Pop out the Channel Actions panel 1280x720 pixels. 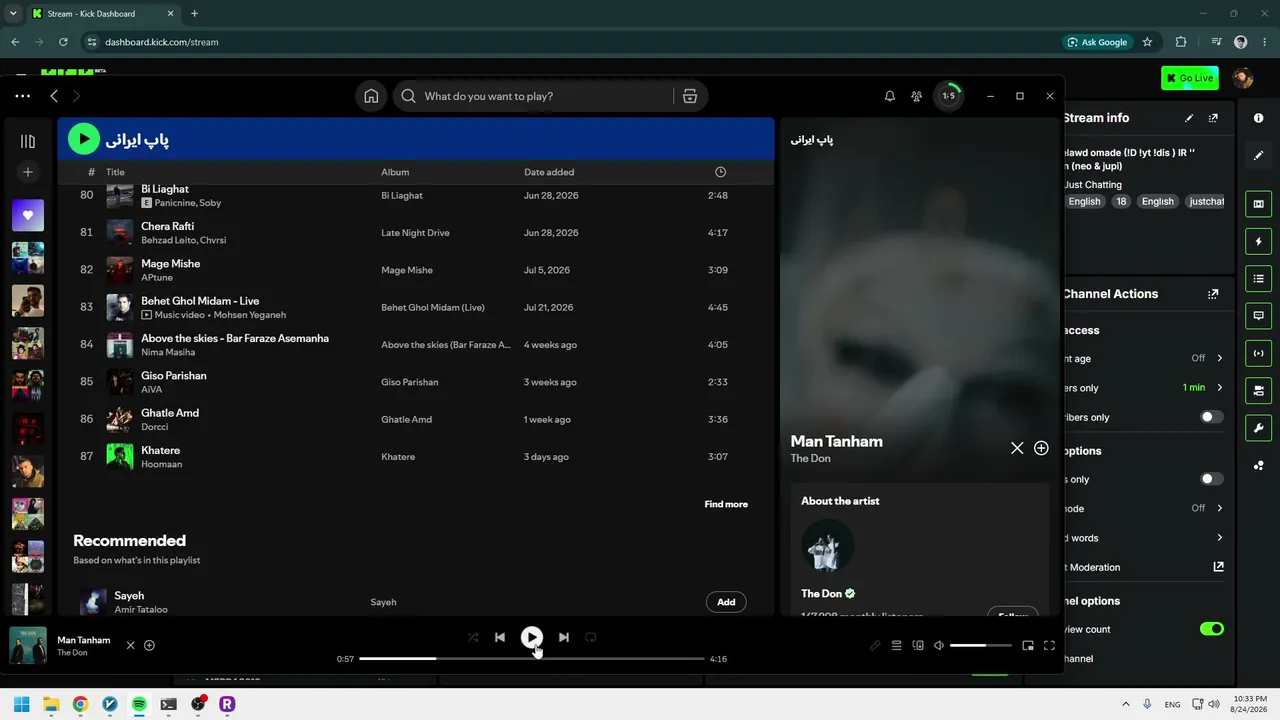coord(1213,294)
